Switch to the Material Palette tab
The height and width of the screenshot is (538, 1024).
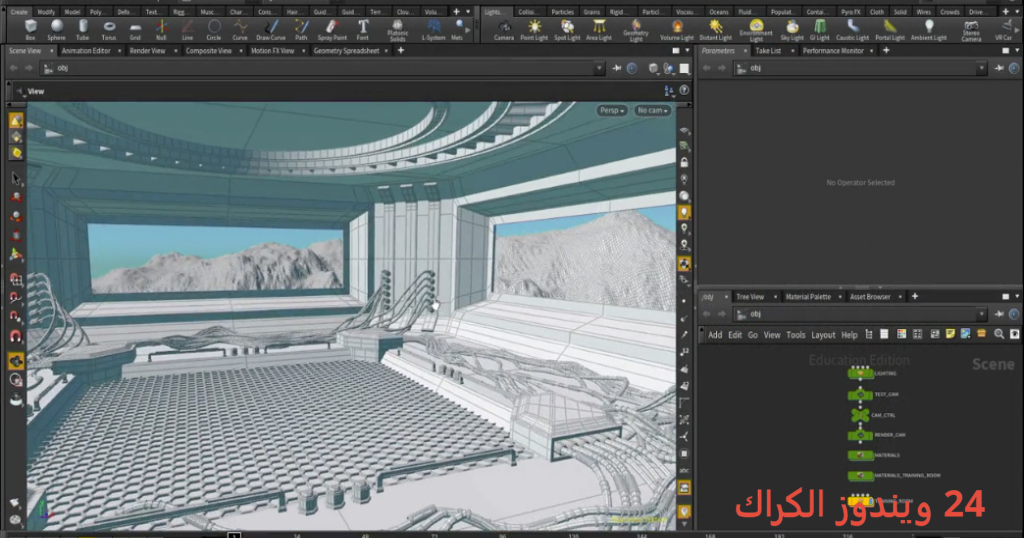(x=808, y=296)
